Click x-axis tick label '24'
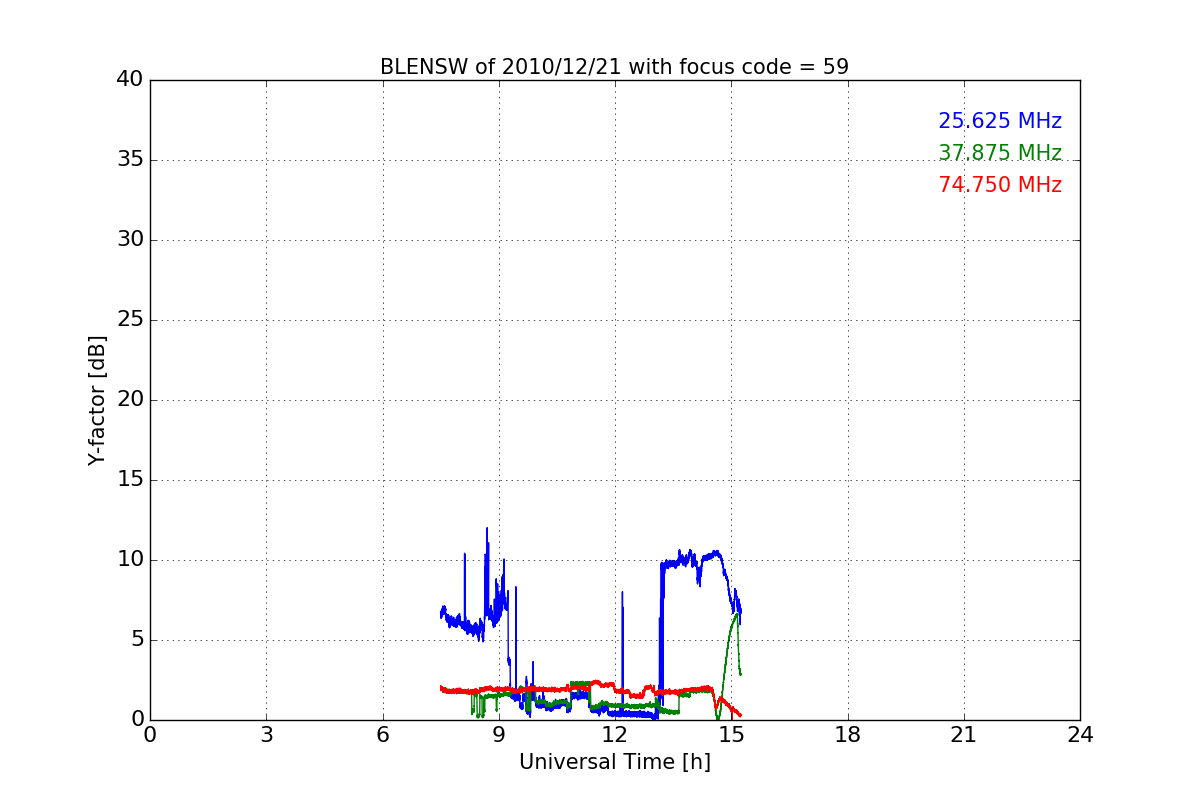 coord(1080,735)
